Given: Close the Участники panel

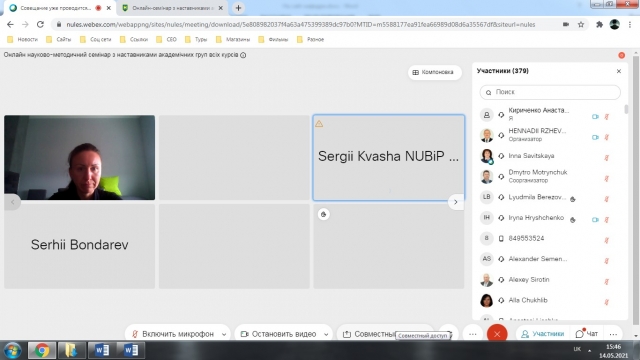Looking at the screenshot, I should pos(619,71).
